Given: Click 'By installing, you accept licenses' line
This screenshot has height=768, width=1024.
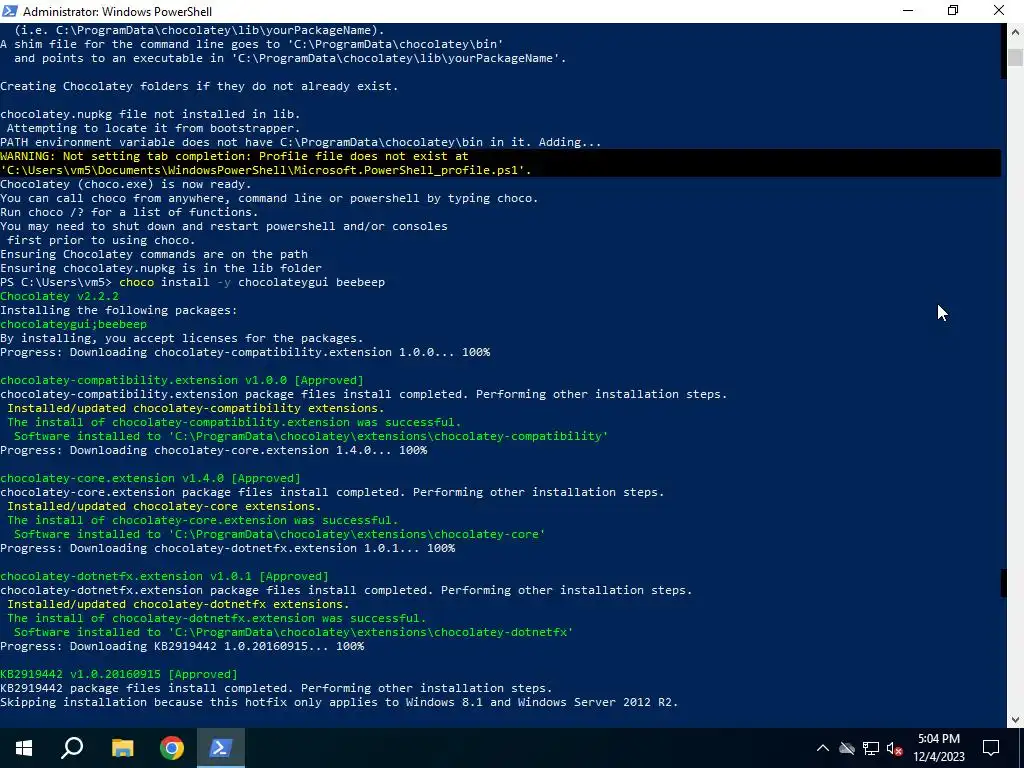Looking at the screenshot, I should point(182,338).
